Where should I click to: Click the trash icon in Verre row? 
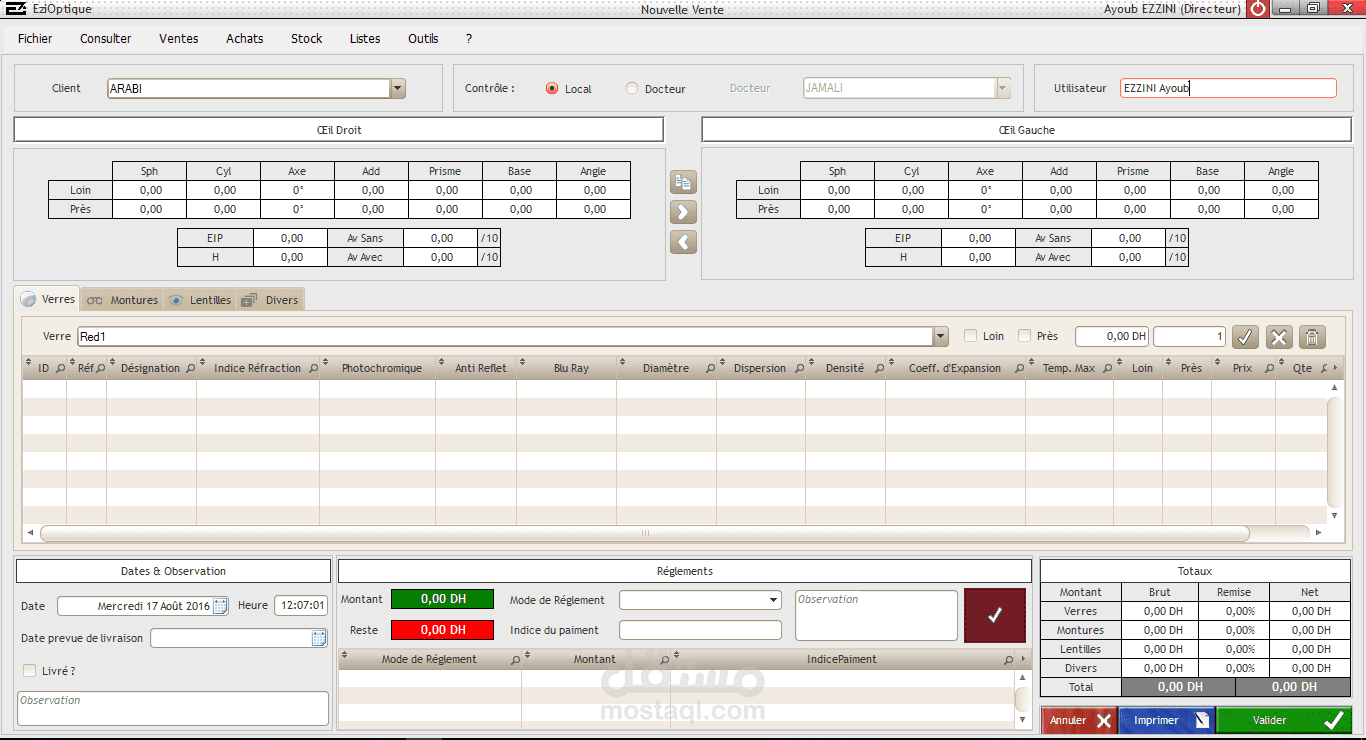tap(1313, 337)
